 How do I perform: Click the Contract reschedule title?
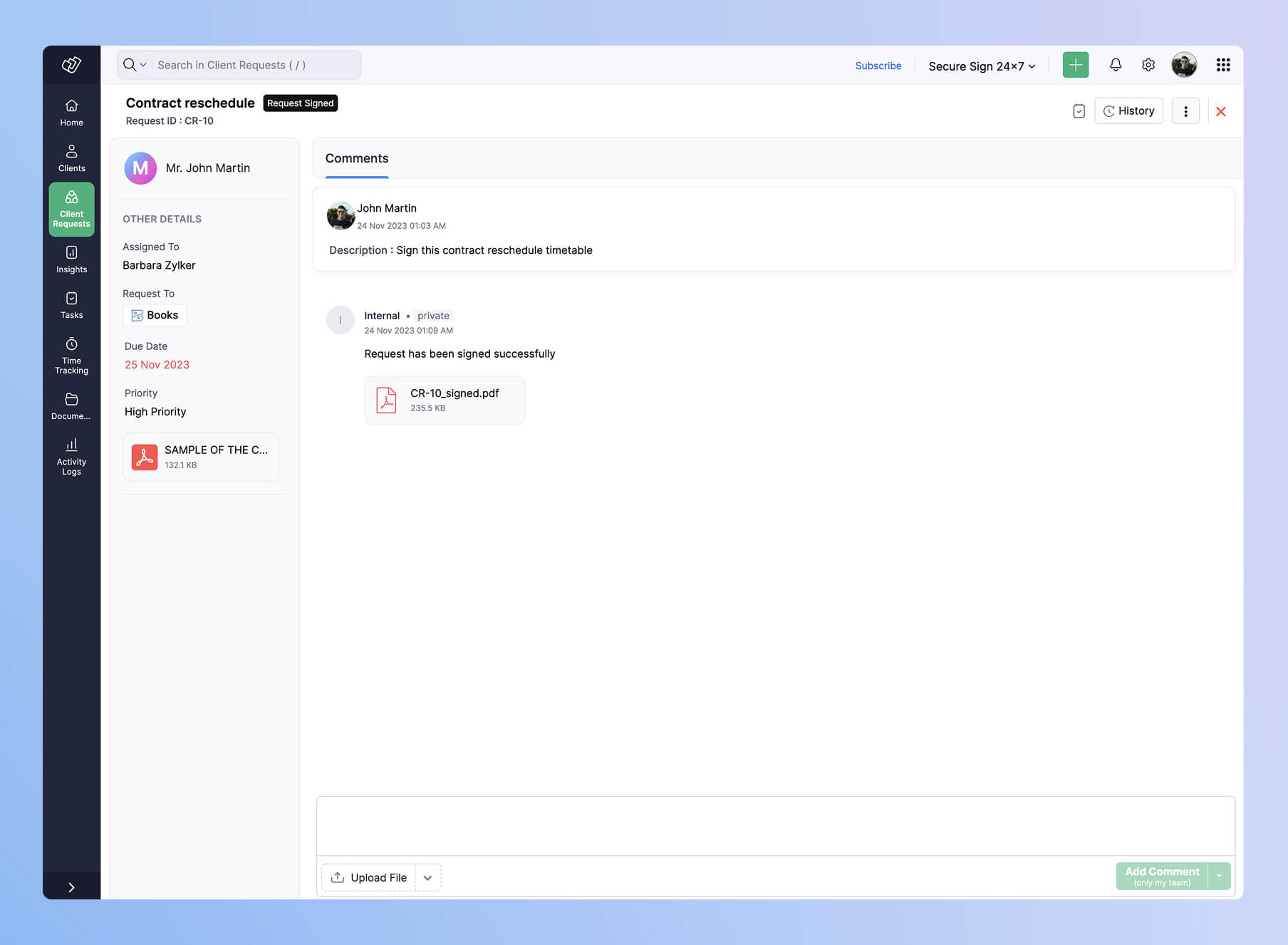pyautogui.click(x=190, y=103)
